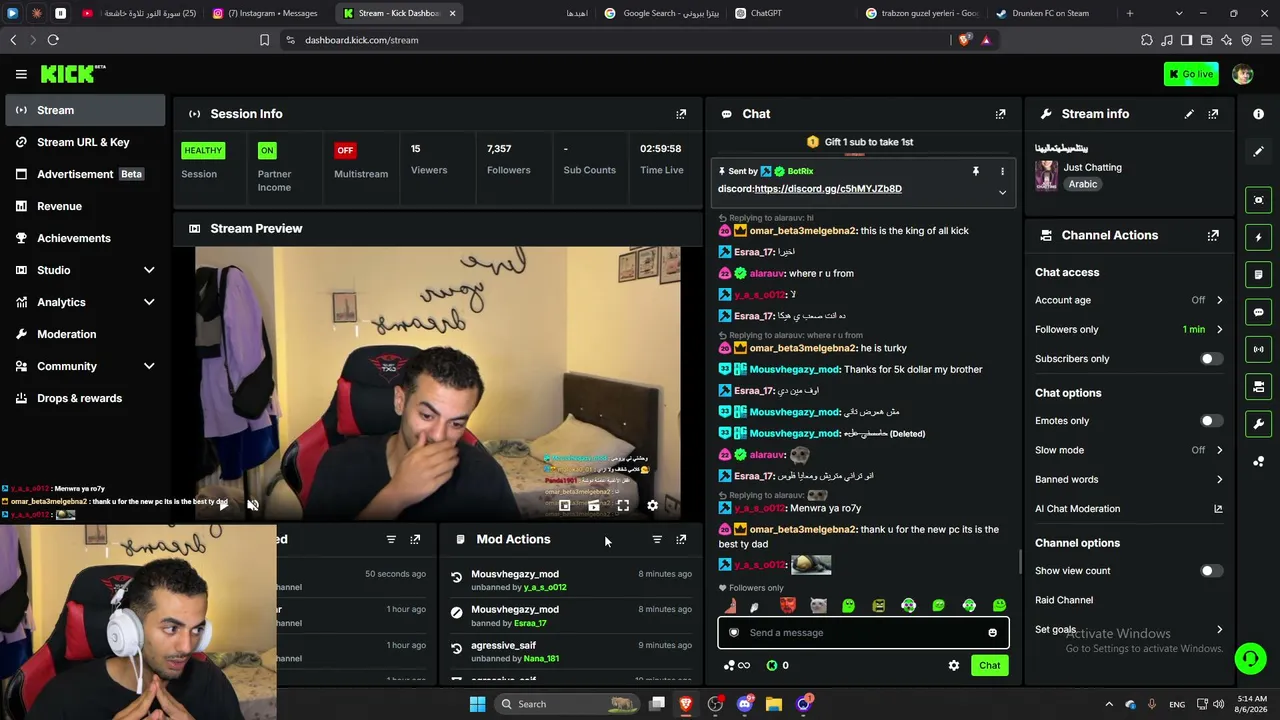
Task: Open the Advertisement Beta page
Action: point(85,174)
